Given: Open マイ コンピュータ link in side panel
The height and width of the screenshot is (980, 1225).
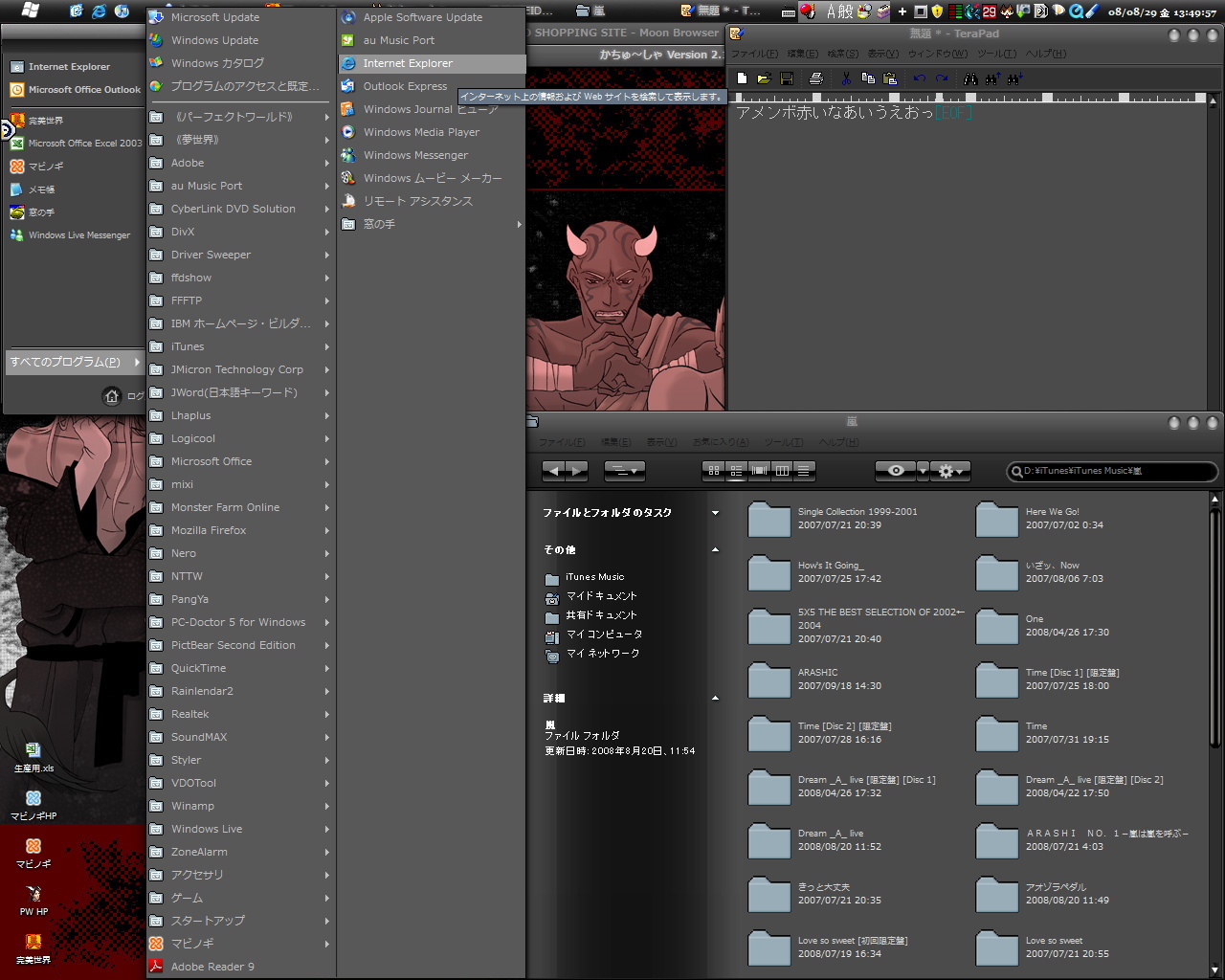Looking at the screenshot, I should pyautogui.click(x=593, y=635).
